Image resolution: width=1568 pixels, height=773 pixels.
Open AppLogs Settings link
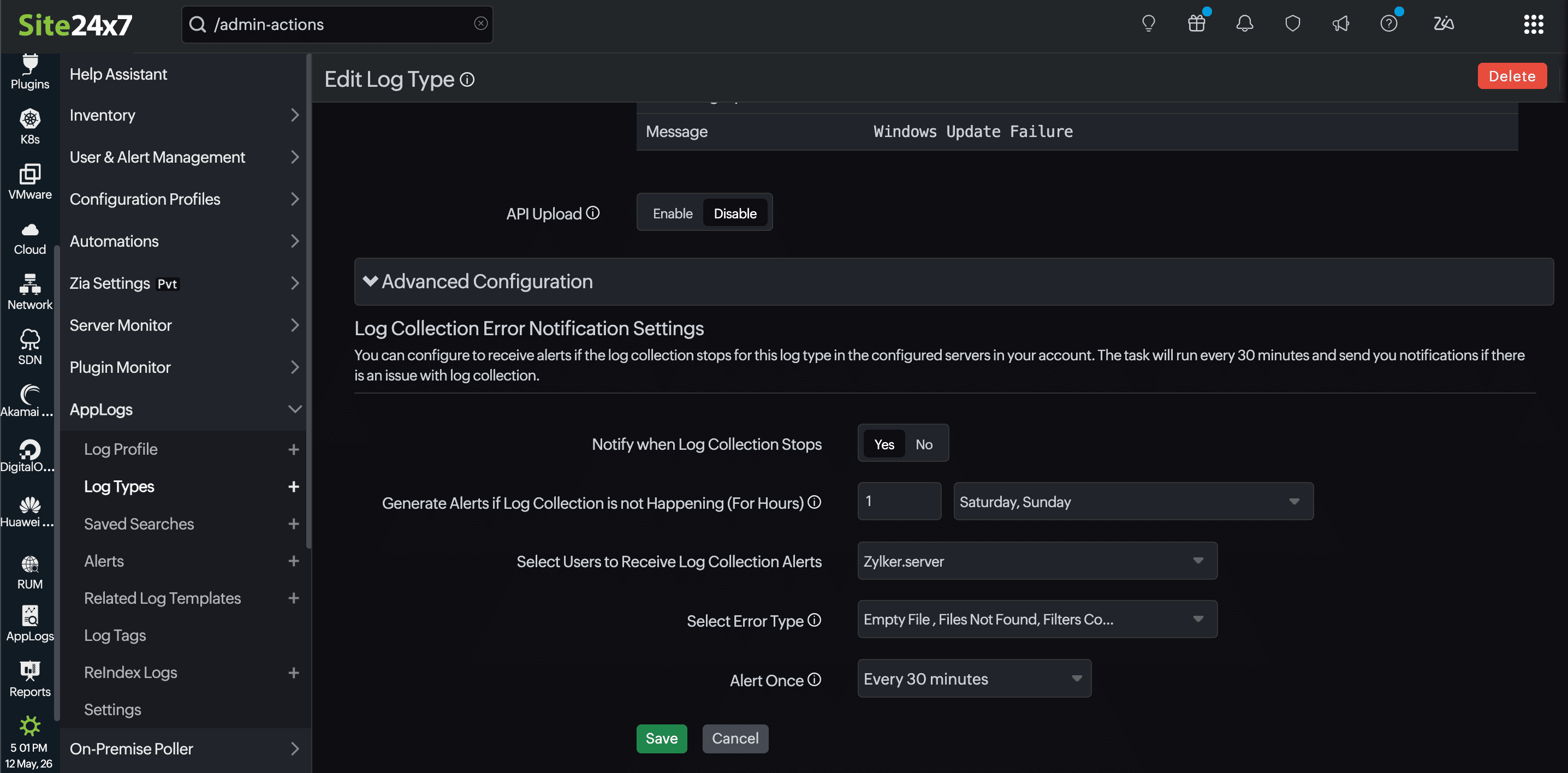(x=112, y=710)
